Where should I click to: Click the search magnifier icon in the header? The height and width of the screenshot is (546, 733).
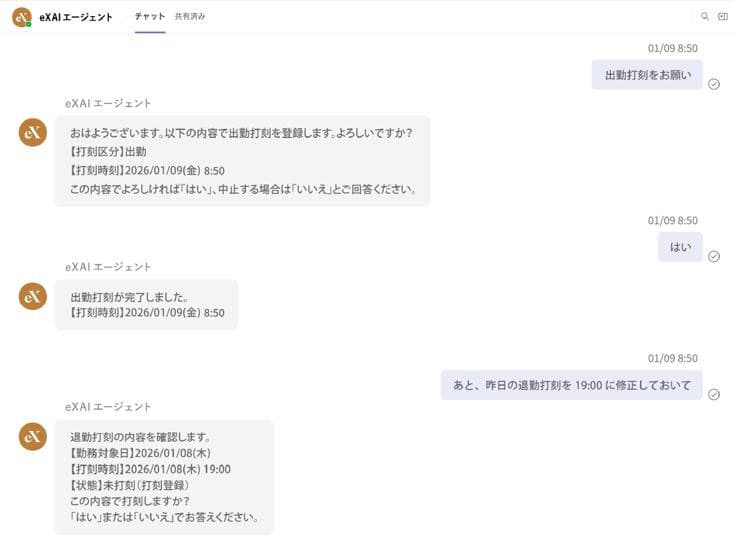[704, 16]
